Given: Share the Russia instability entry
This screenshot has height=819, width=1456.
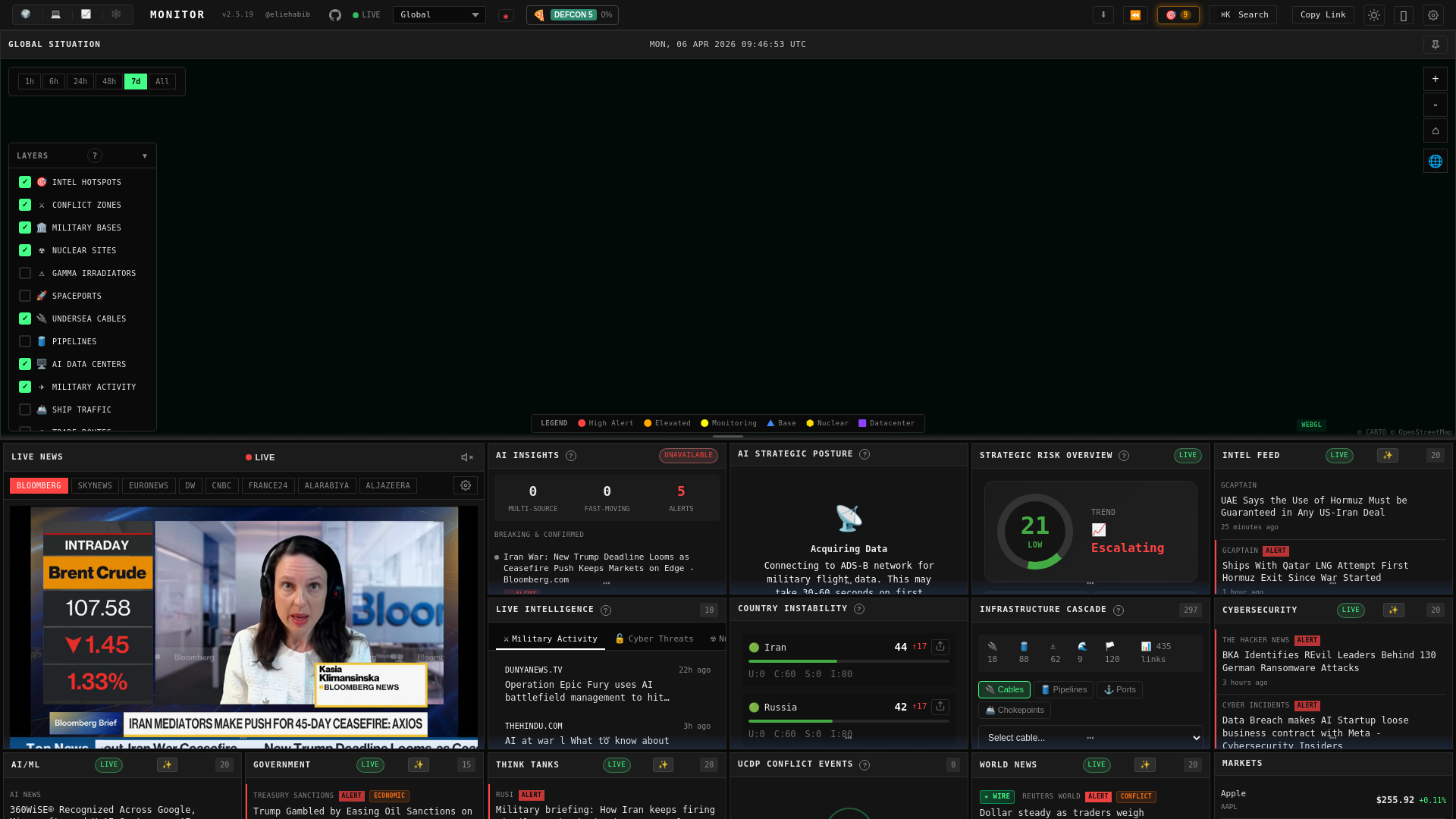Looking at the screenshot, I should point(940,706).
